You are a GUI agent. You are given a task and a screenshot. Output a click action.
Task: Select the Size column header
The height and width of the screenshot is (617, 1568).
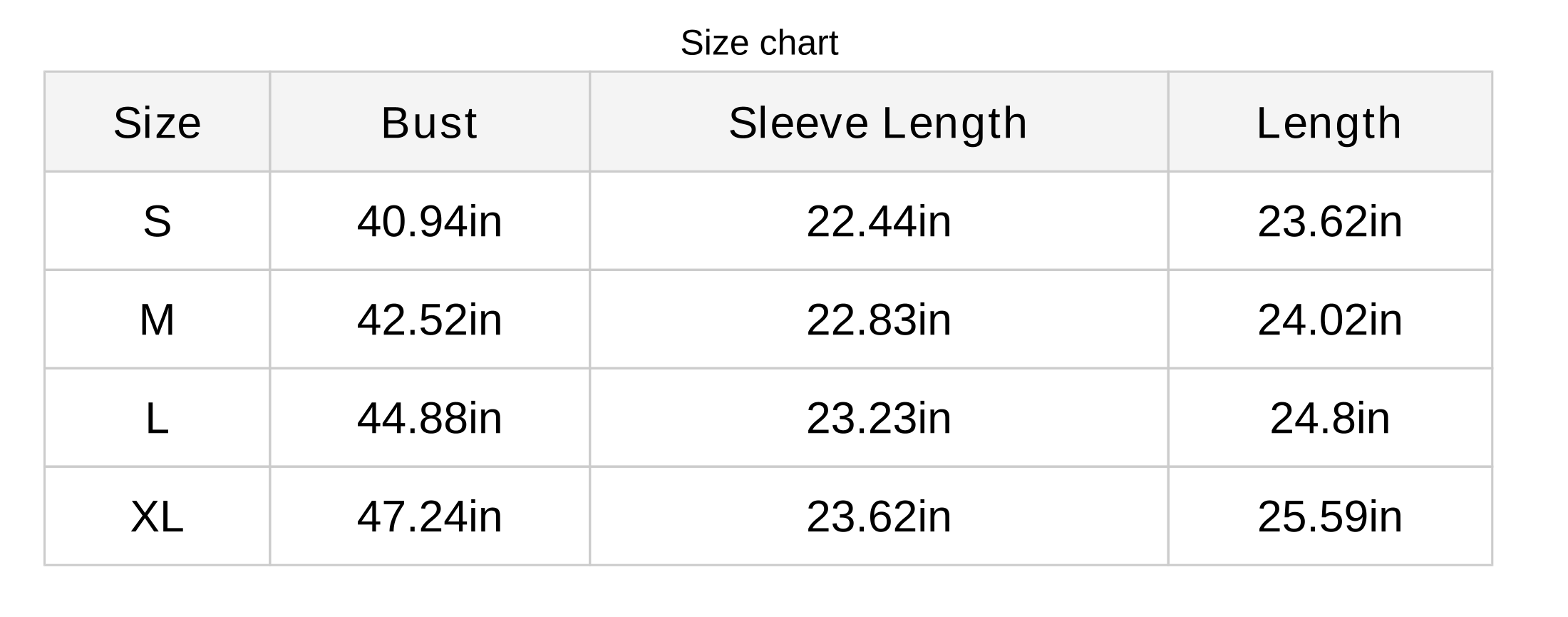158,123
